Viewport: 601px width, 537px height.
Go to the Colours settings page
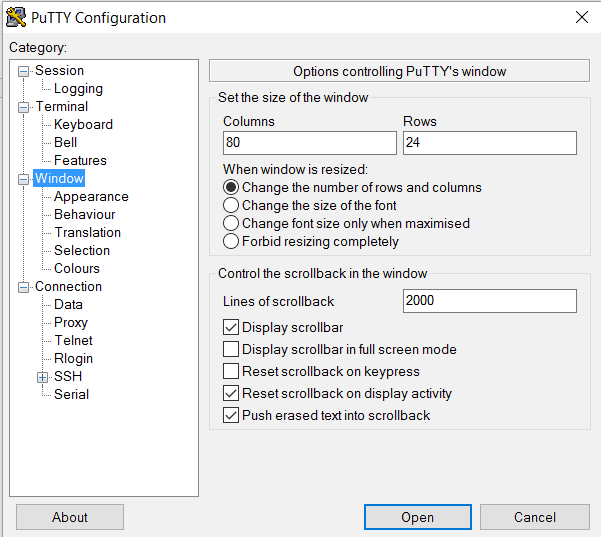[x=77, y=269]
